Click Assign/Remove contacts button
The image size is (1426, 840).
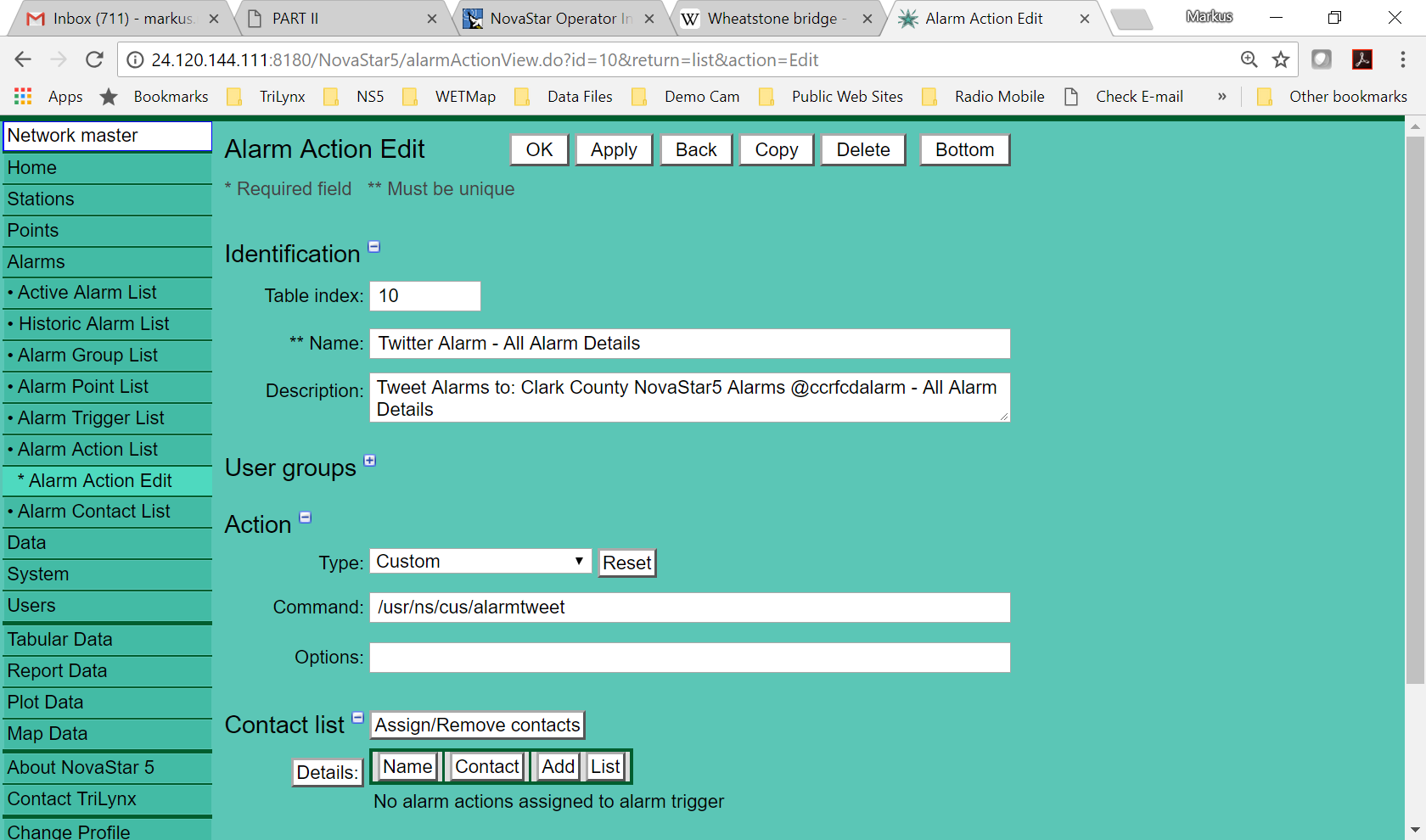pos(477,725)
